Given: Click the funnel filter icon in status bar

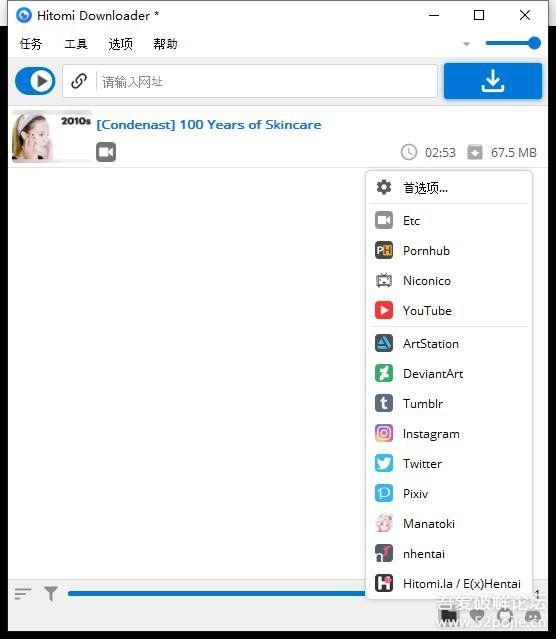Looking at the screenshot, I should click(51, 594).
